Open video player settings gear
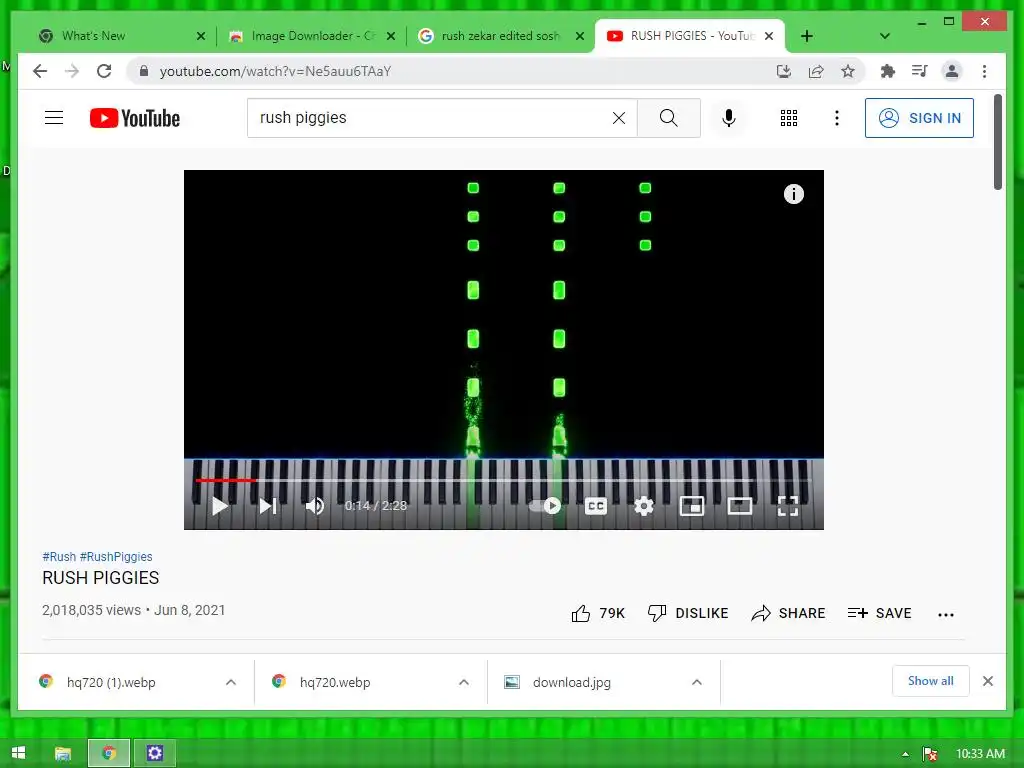 point(644,505)
